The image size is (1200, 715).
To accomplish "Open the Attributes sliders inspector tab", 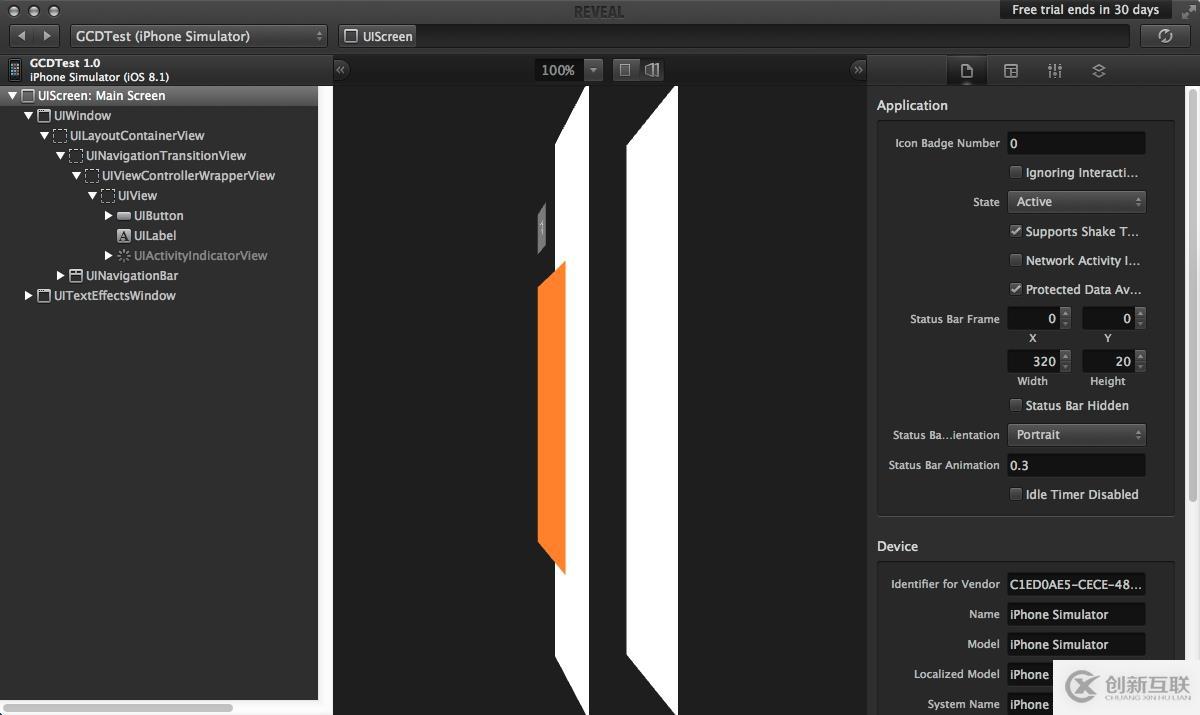I will click(x=1055, y=71).
